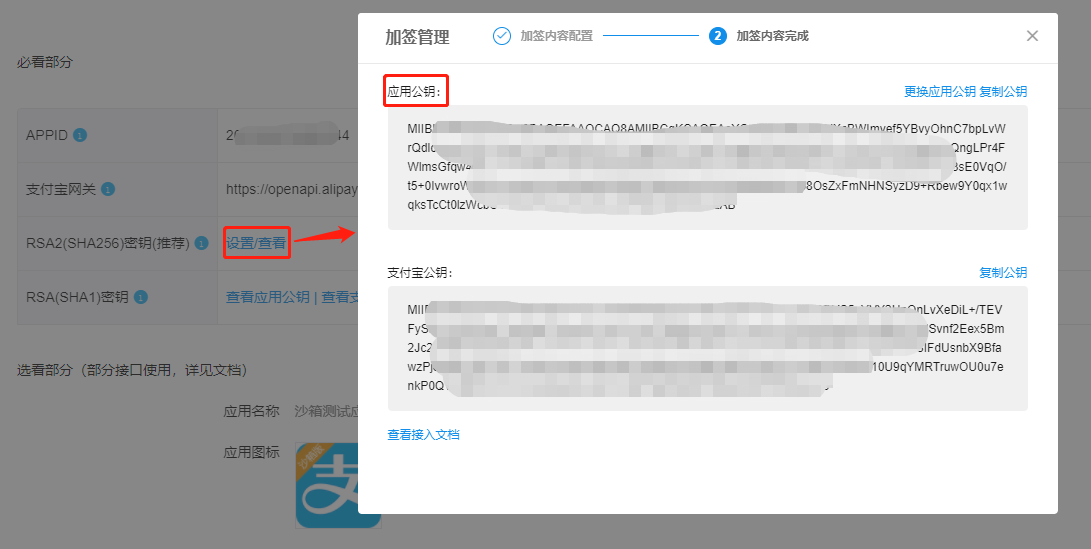Copy the application public key (应用公钥)
This screenshot has width=1091, height=549.
(x=1003, y=91)
